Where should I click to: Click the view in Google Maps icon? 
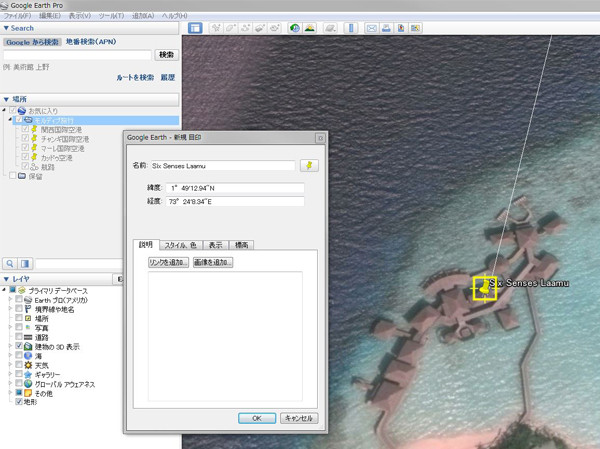coord(415,28)
